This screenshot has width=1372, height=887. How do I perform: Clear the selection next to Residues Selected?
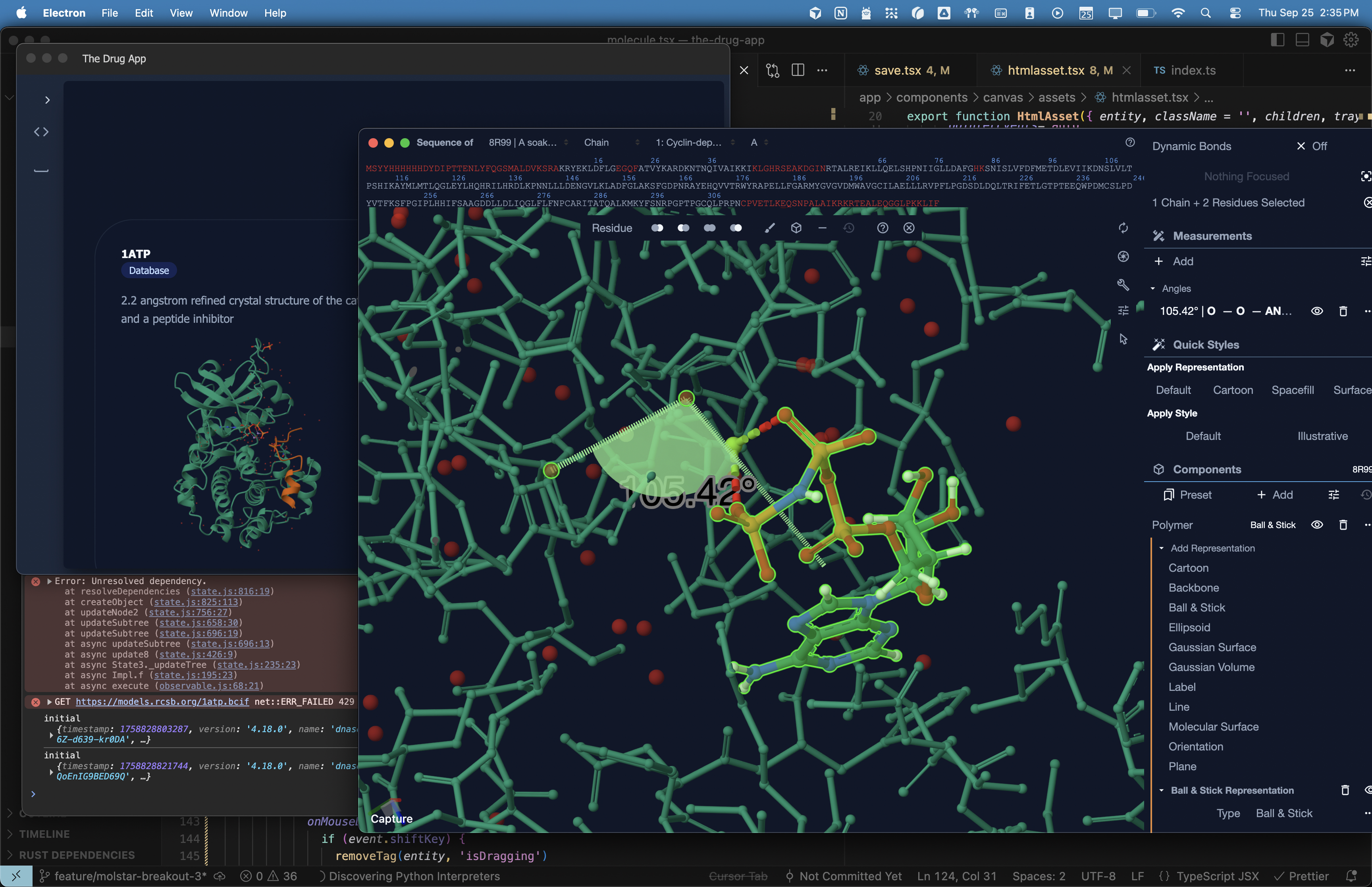point(1367,203)
